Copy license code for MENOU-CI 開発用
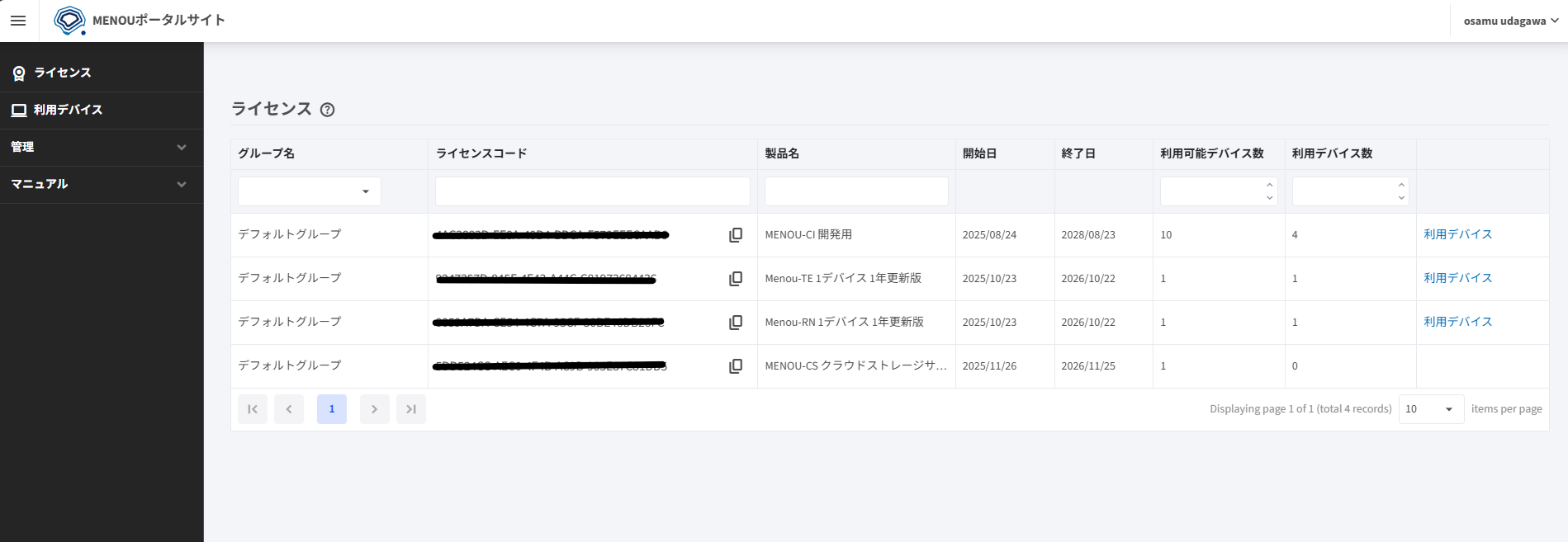The width and height of the screenshot is (1568, 542). 736,235
